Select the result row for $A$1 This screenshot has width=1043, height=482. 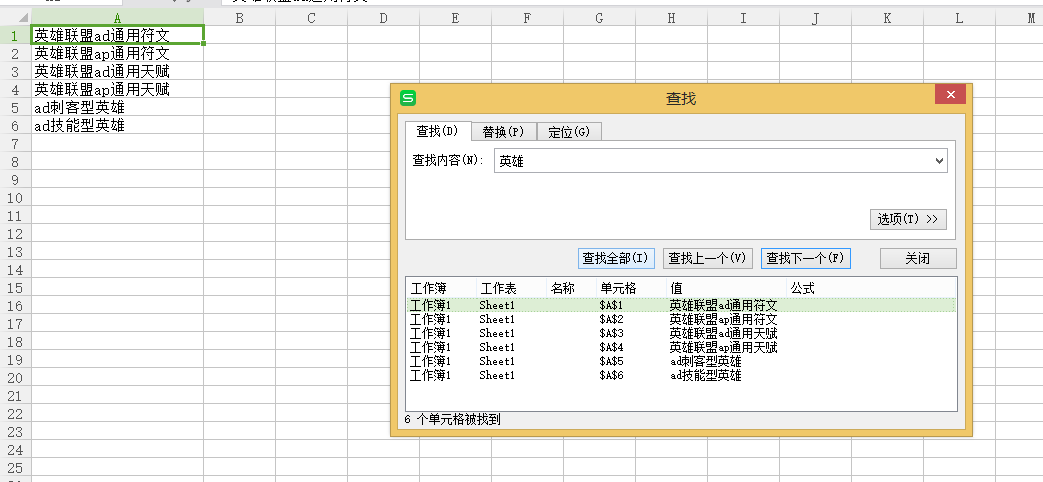(681, 305)
